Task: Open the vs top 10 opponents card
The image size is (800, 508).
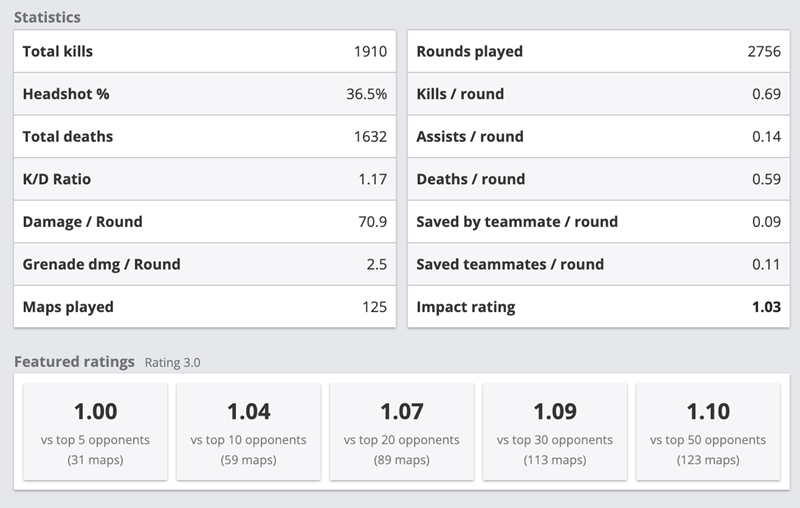Action: [x=248, y=431]
